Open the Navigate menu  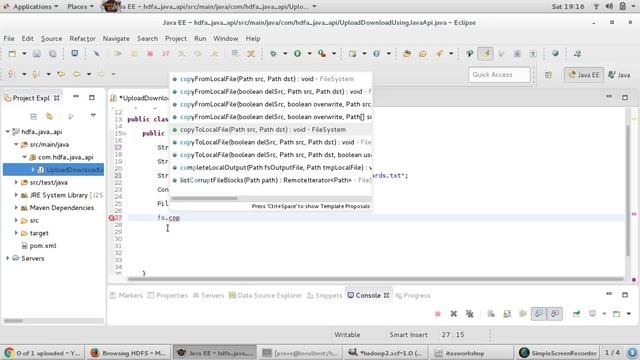[x=116, y=38]
